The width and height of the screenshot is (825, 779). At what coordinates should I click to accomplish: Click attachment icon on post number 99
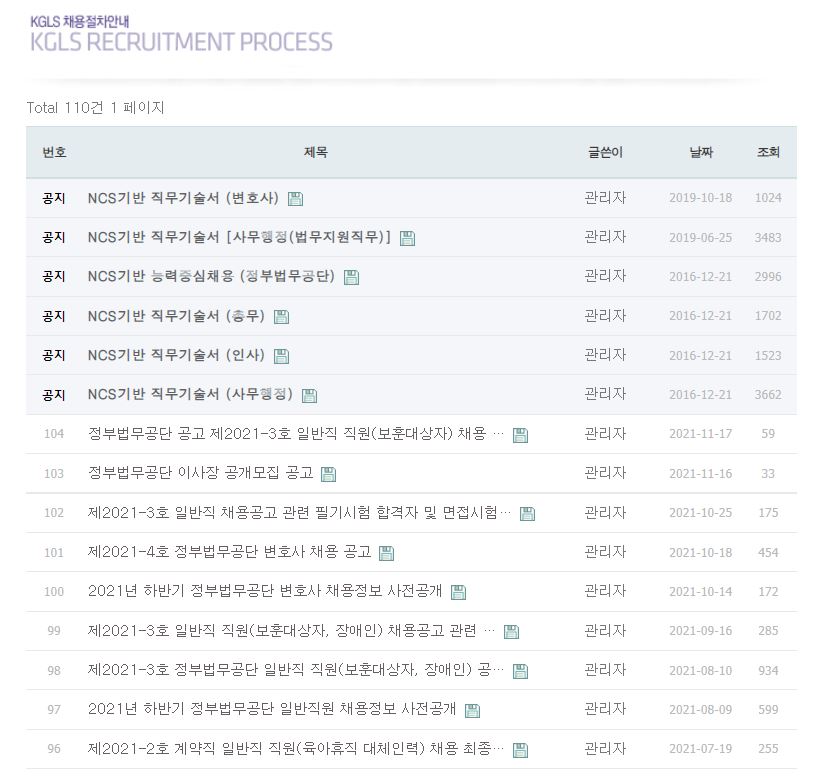click(511, 632)
